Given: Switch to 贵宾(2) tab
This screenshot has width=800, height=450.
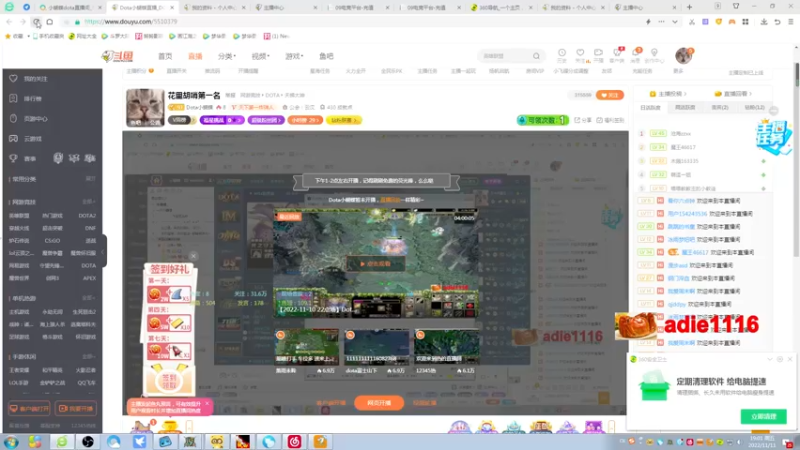Looking at the screenshot, I should (x=720, y=108).
